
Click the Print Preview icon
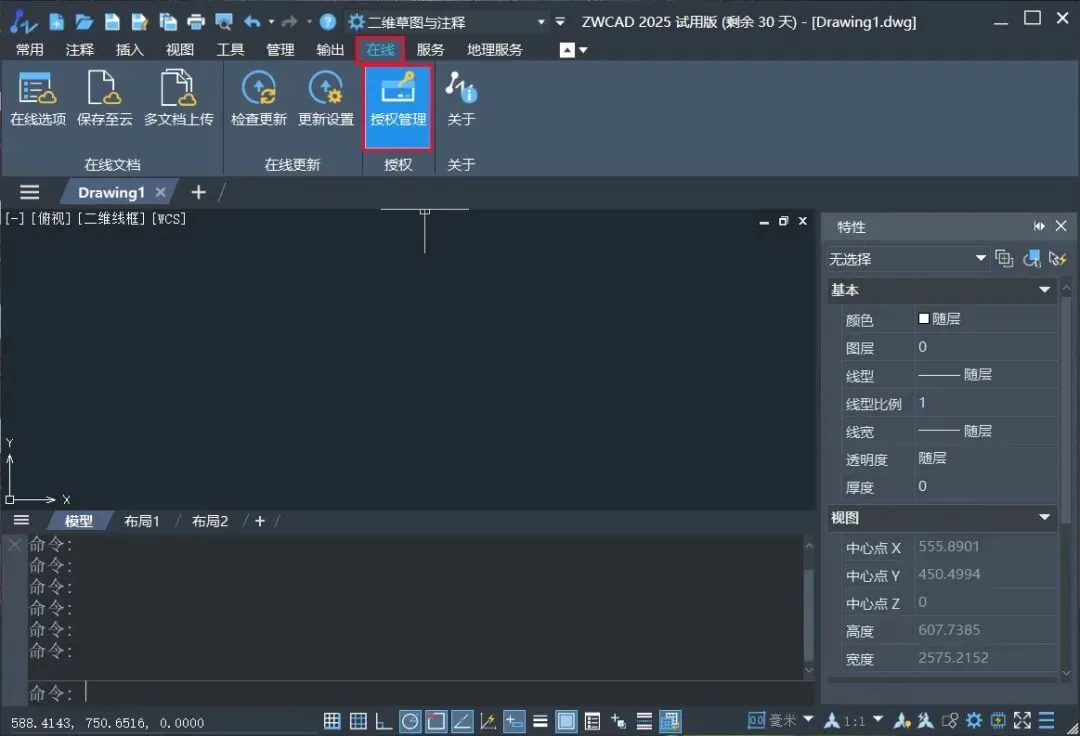[224, 22]
